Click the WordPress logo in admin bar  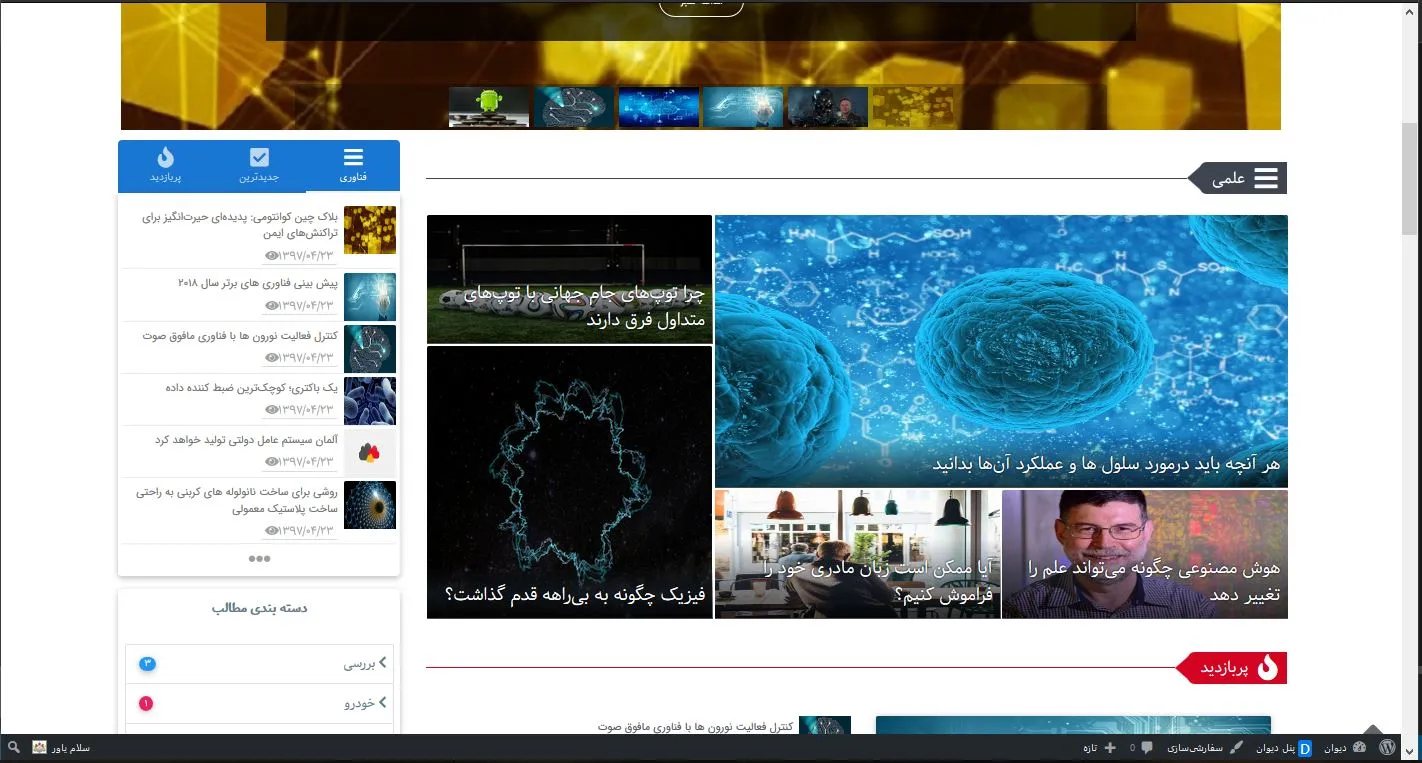coord(1387,748)
